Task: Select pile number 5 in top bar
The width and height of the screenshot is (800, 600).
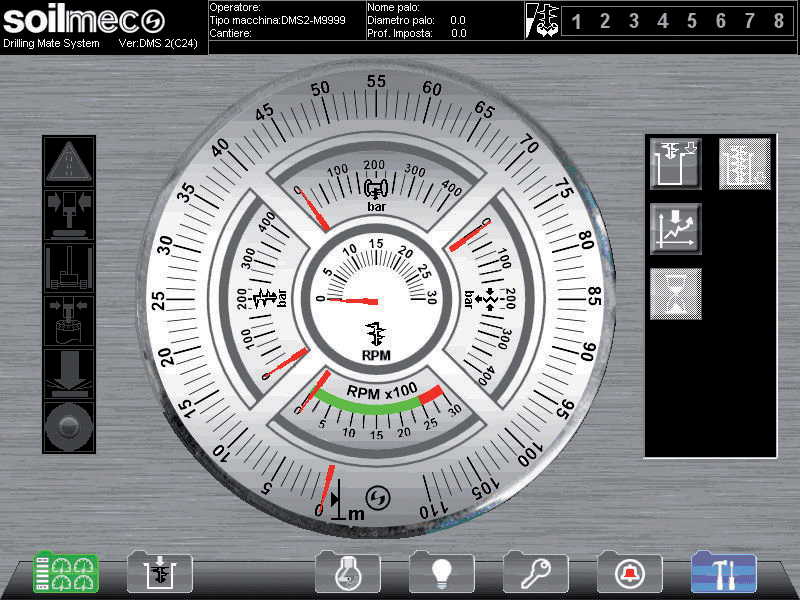Action: click(x=692, y=21)
